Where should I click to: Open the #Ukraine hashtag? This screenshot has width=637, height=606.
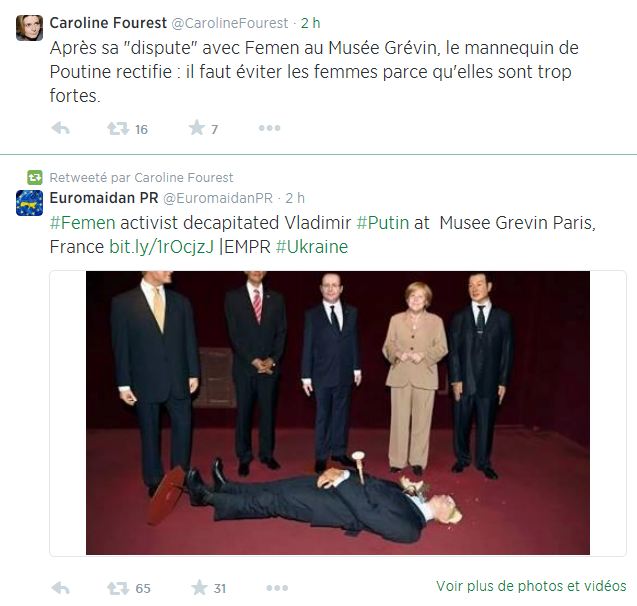[x=312, y=247]
